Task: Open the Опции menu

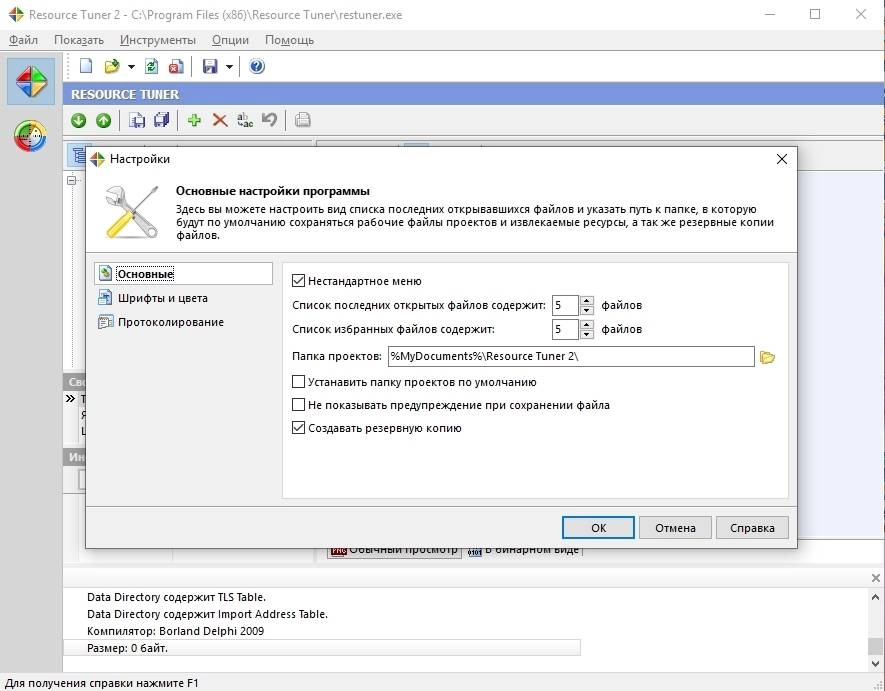Action: point(230,40)
